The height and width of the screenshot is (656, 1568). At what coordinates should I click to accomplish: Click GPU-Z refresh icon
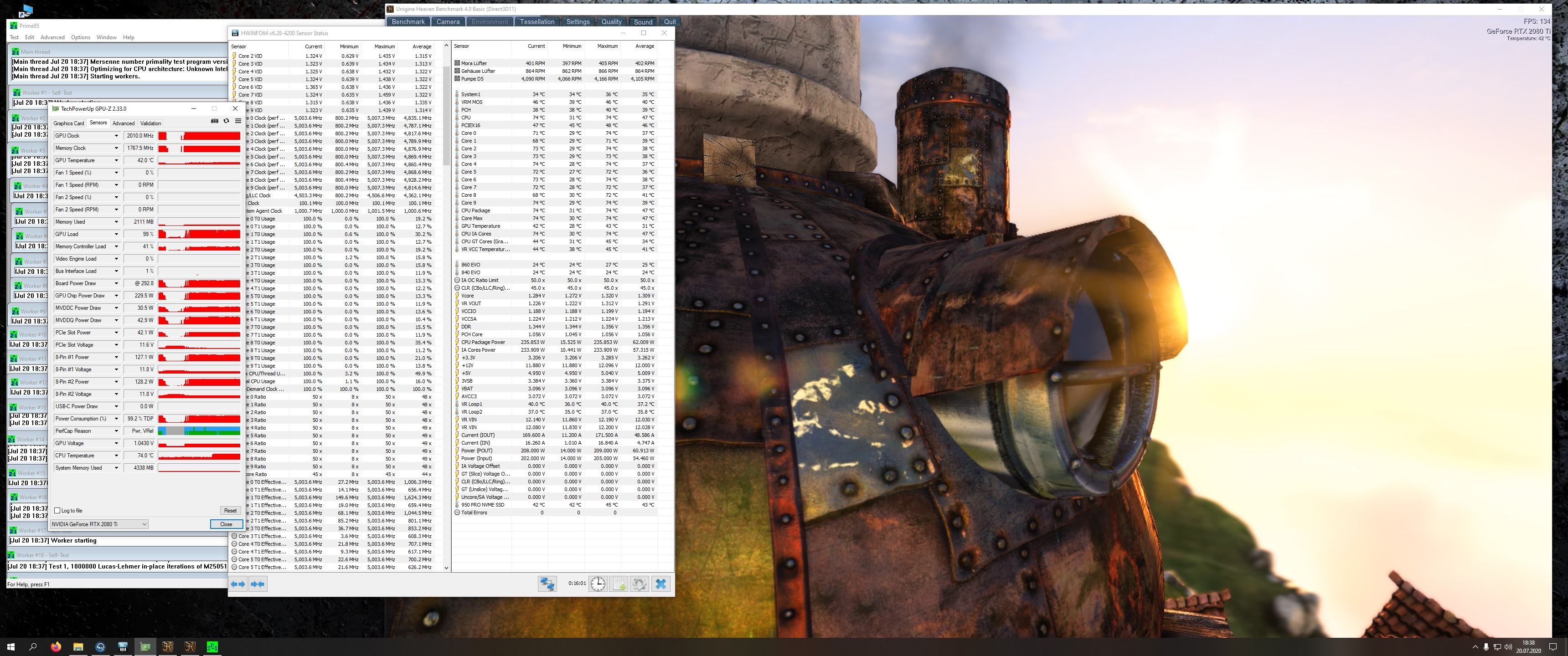[227, 121]
